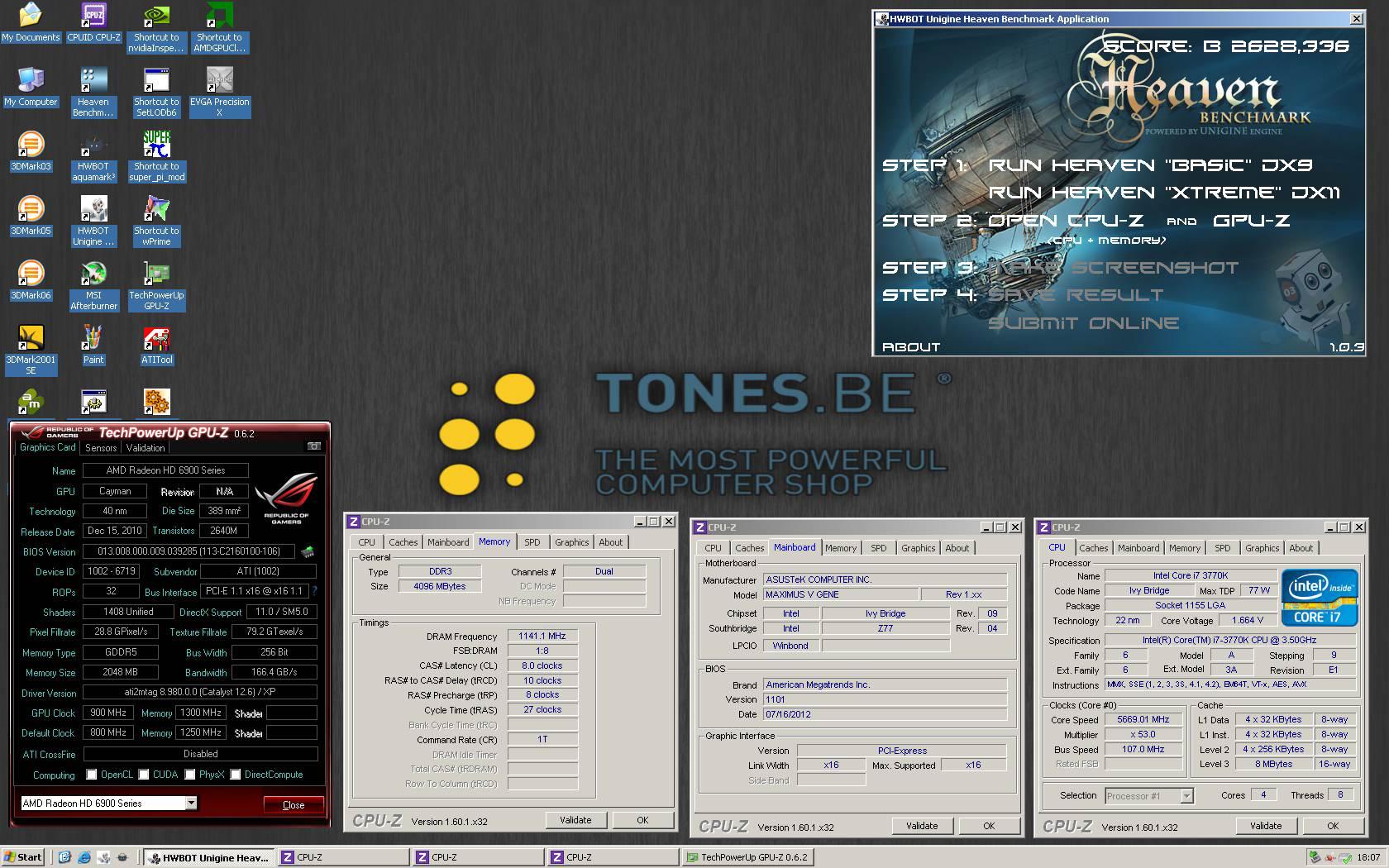This screenshot has width=1389, height=868.
Task: Open the 3DMark05 desktop icon
Action: pos(31,216)
